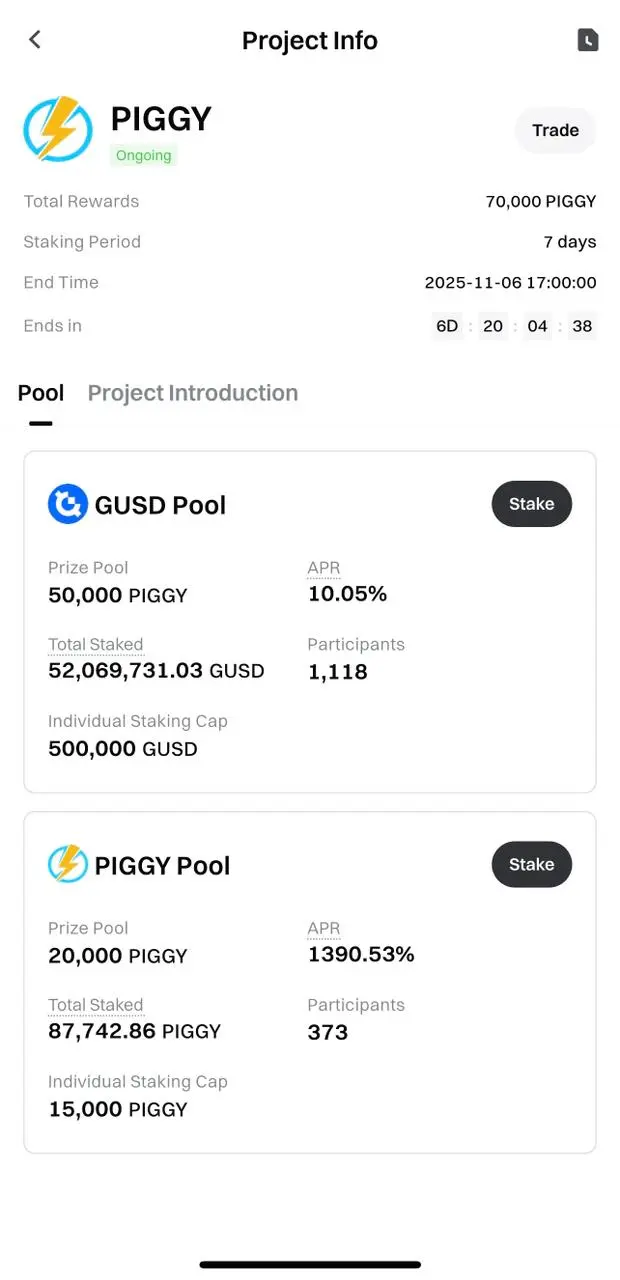Stake in the PIGGY Pool
620x1280 pixels.
click(x=531, y=864)
